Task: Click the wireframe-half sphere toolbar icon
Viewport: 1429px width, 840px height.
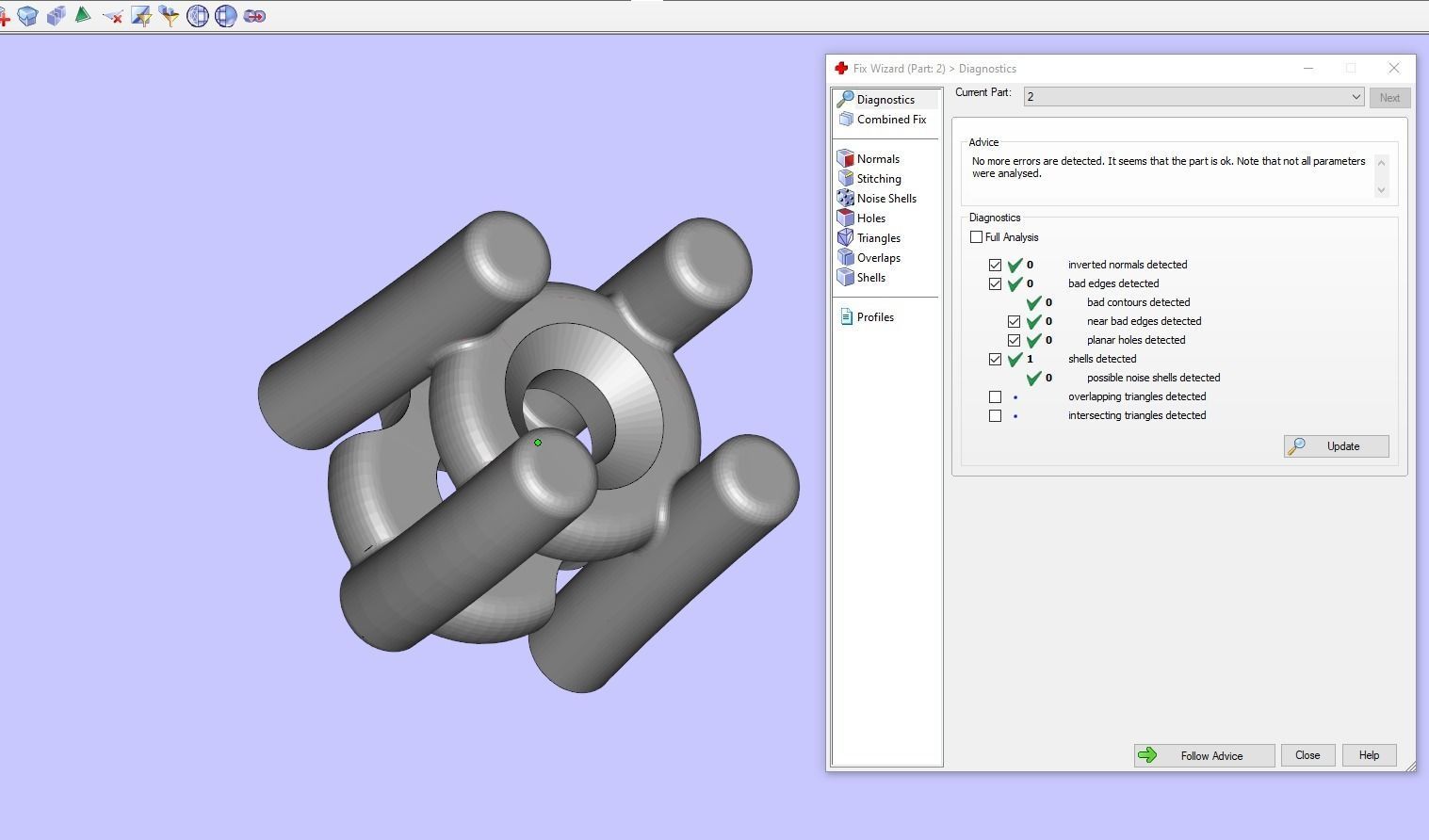Action: pyautogui.click(x=197, y=16)
